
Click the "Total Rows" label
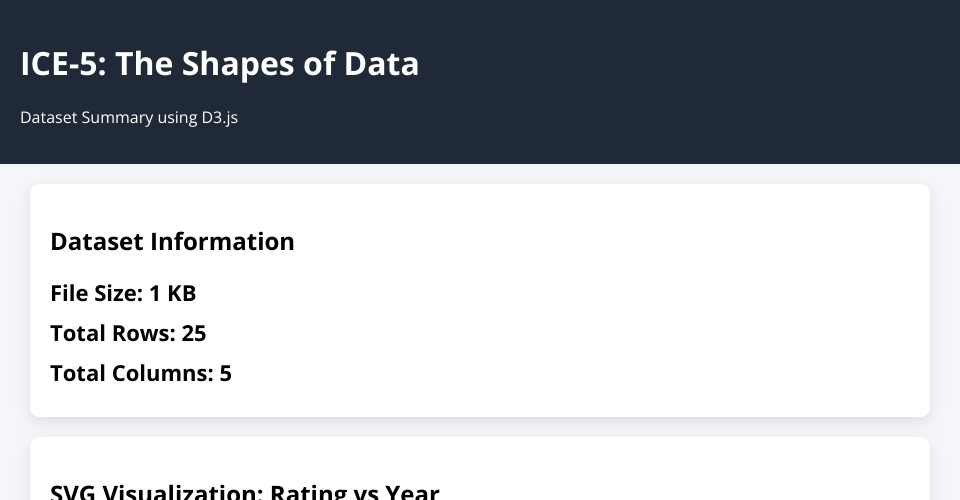coord(112,333)
